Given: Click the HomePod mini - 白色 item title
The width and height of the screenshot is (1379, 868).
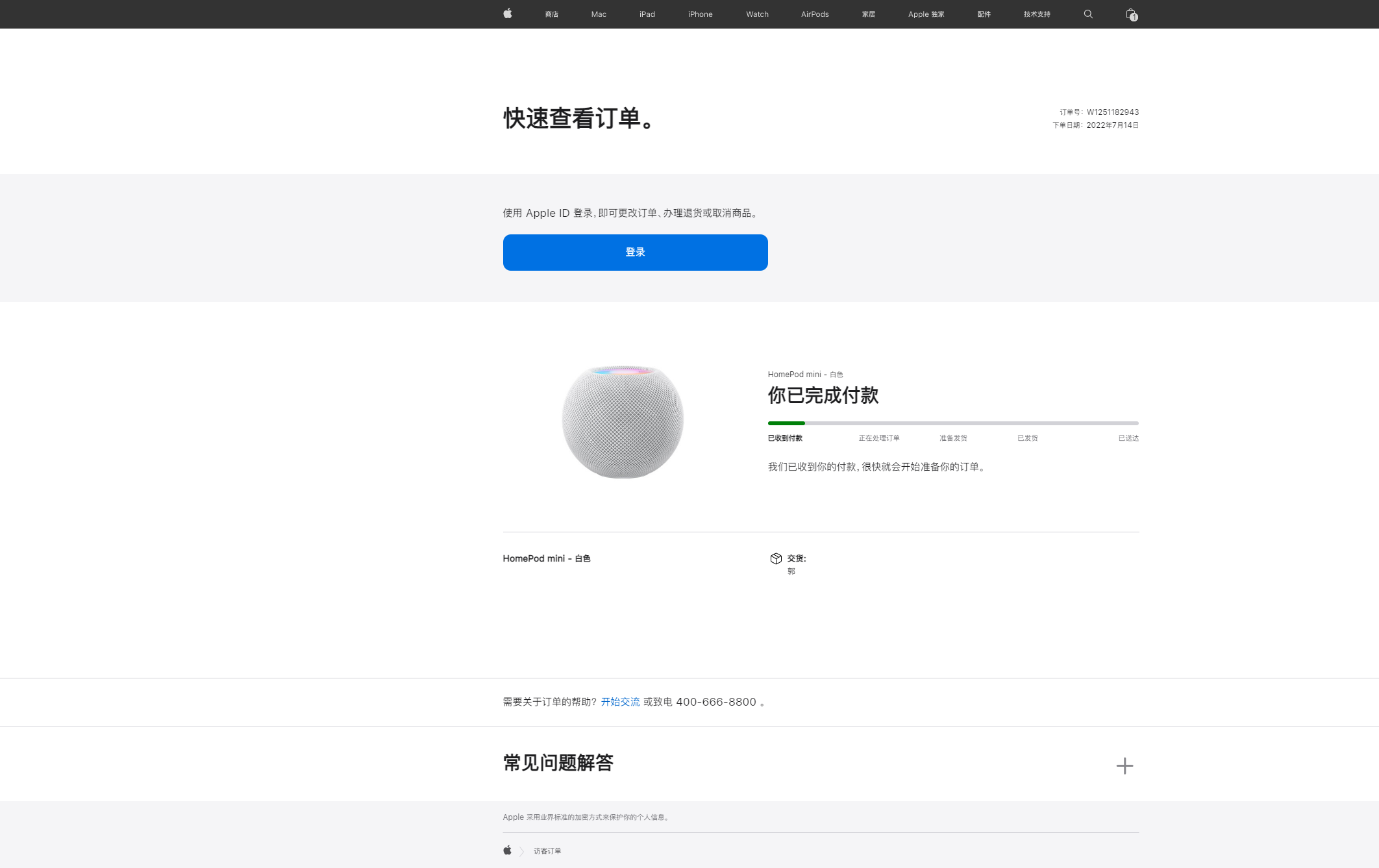Looking at the screenshot, I should point(546,558).
